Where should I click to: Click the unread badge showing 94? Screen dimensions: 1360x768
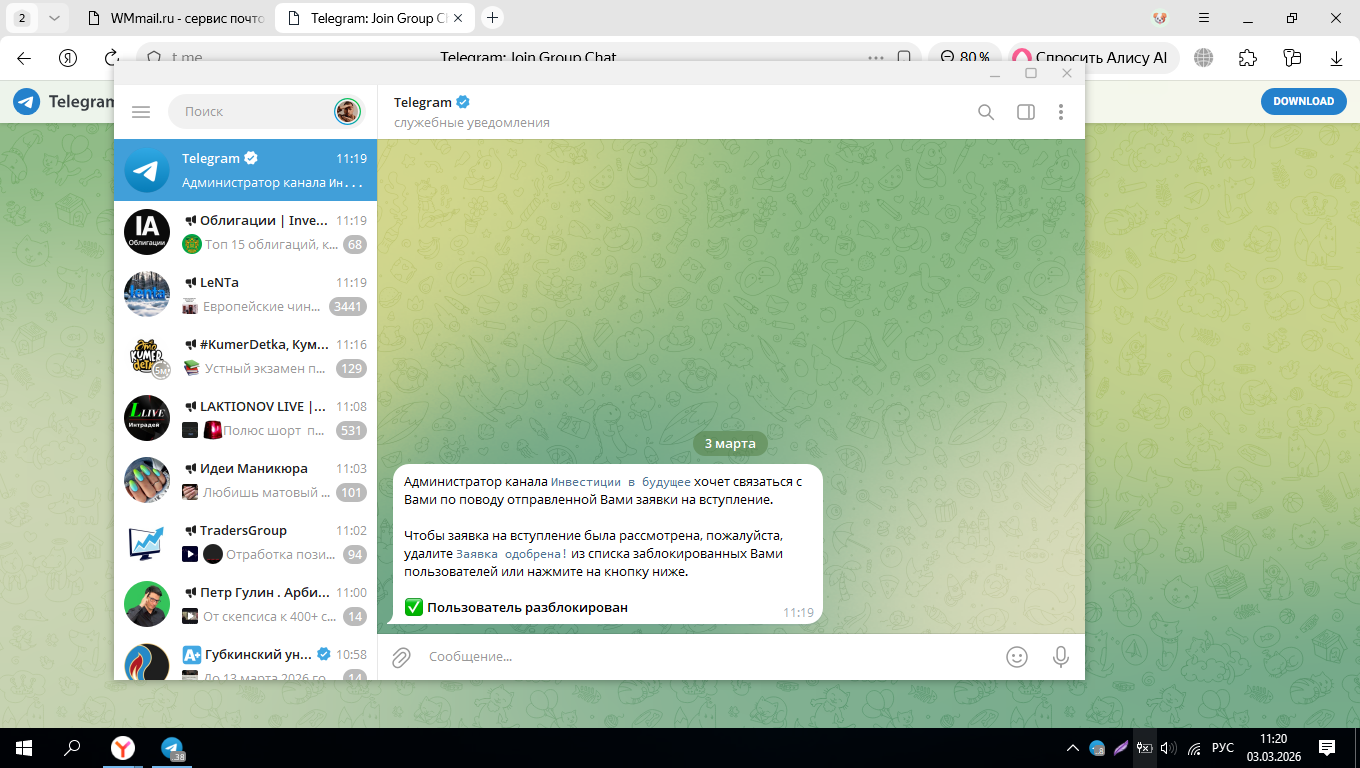click(355, 555)
